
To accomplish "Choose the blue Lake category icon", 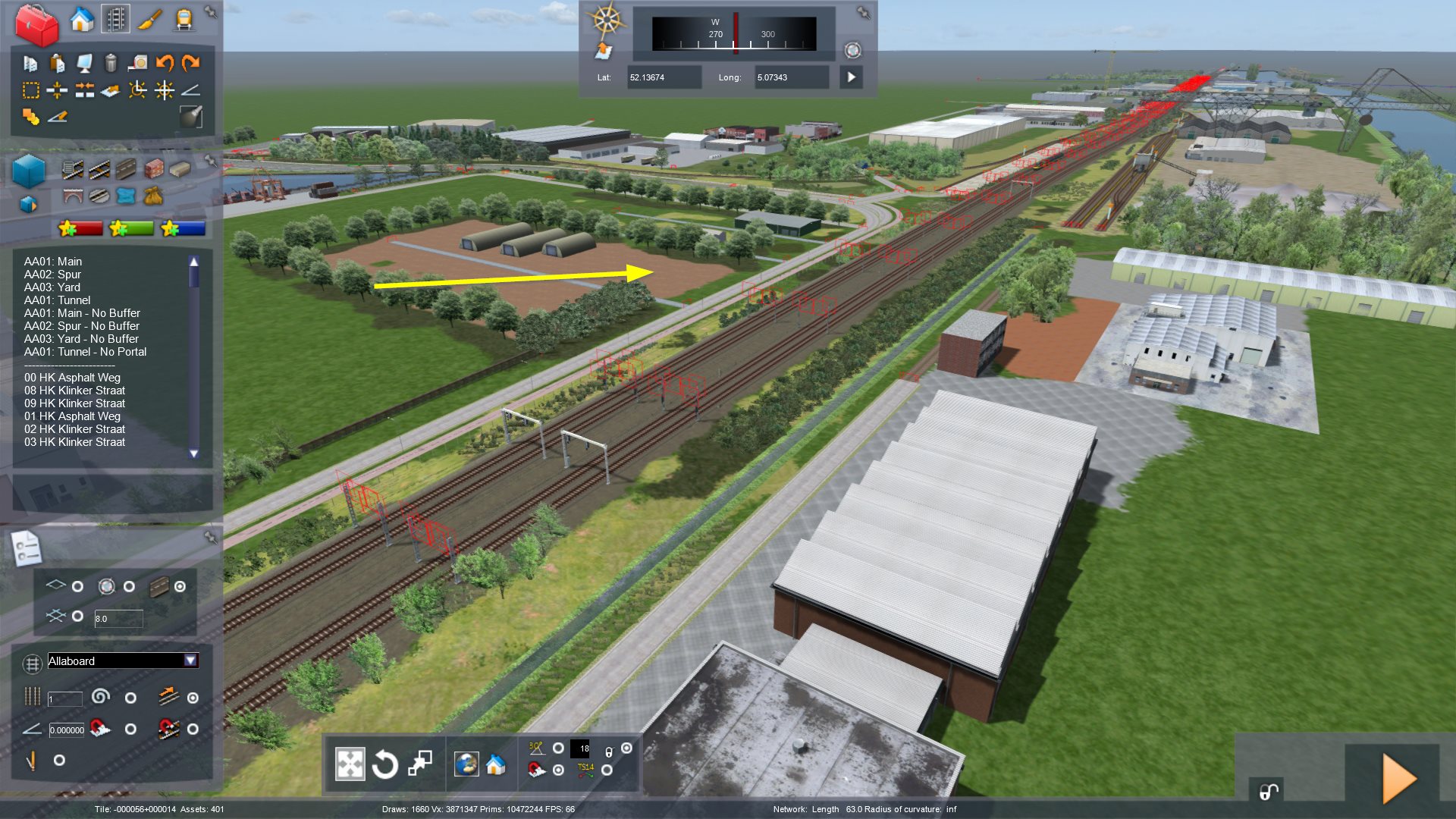I will pos(126,196).
